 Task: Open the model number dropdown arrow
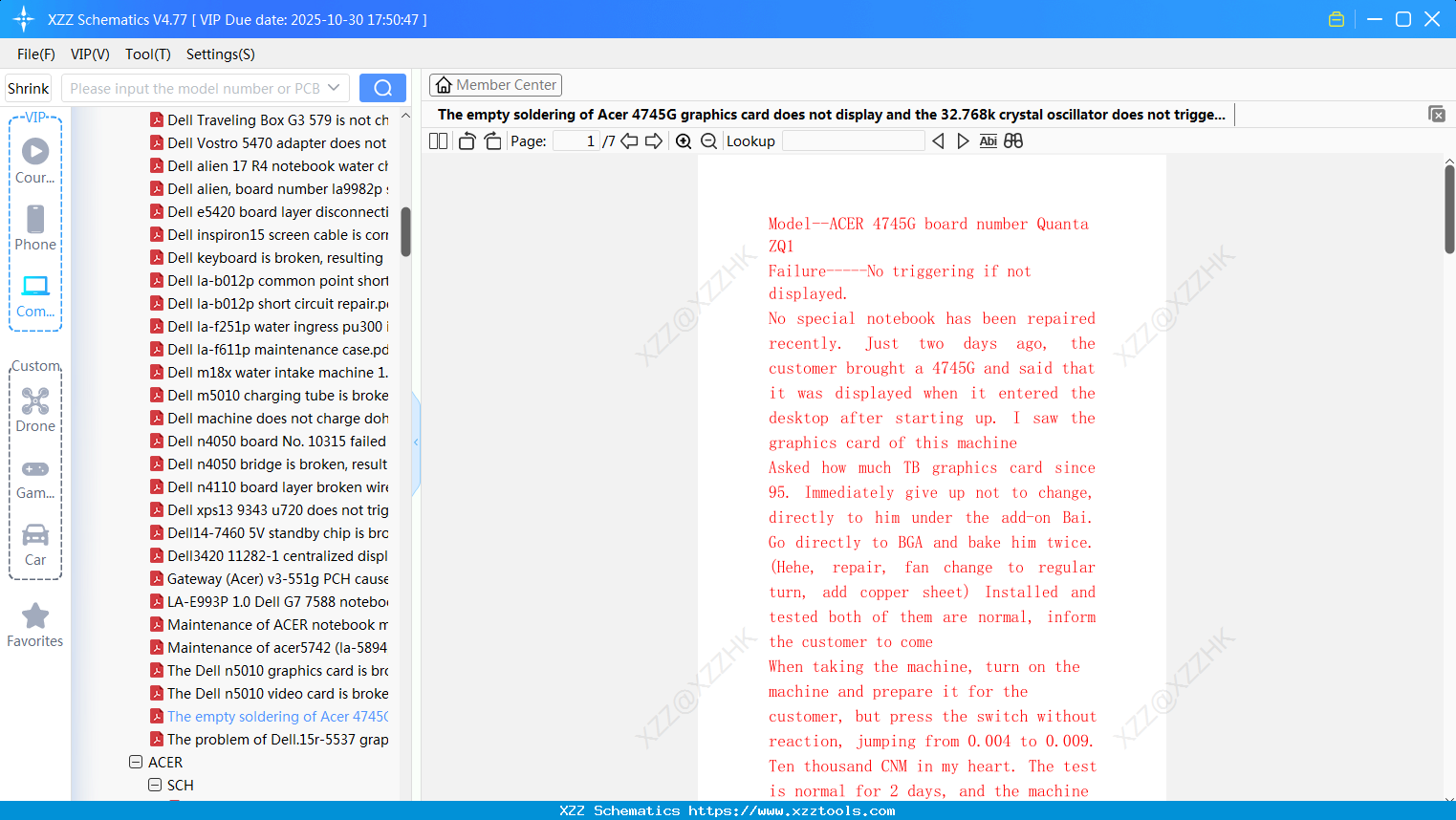point(334,88)
